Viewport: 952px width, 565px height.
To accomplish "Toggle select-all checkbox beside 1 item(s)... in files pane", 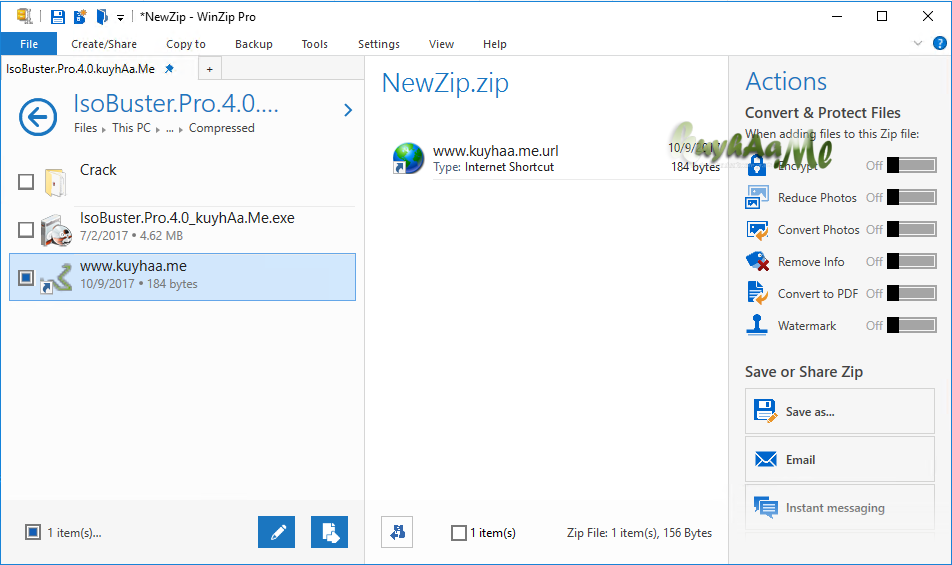I will pos(33,532).
